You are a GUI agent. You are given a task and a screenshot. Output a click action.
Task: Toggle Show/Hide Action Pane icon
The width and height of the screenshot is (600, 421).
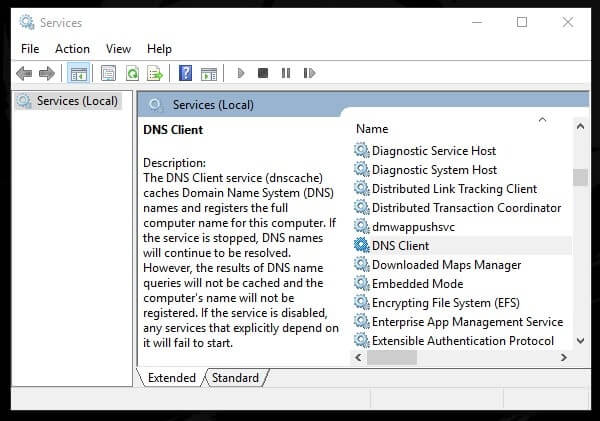point(209,73)
